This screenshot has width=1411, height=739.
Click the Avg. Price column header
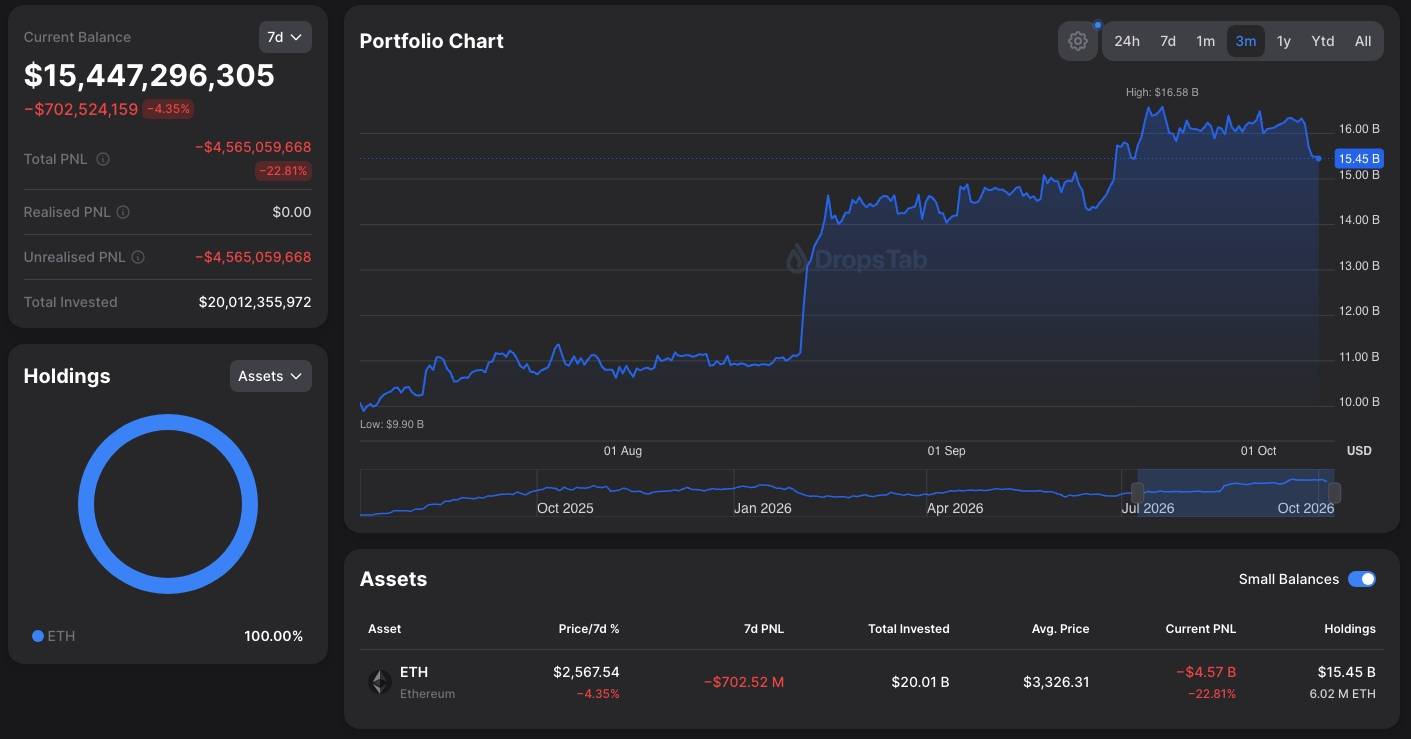point(1061,629)
